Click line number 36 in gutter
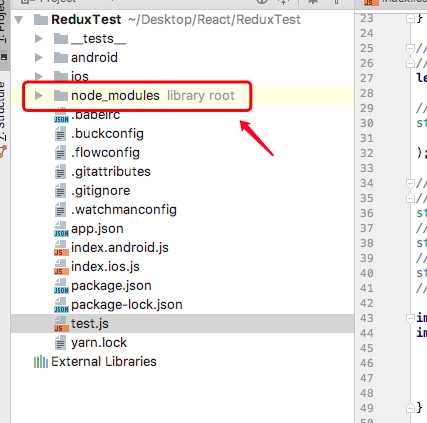 pos(367,213)
